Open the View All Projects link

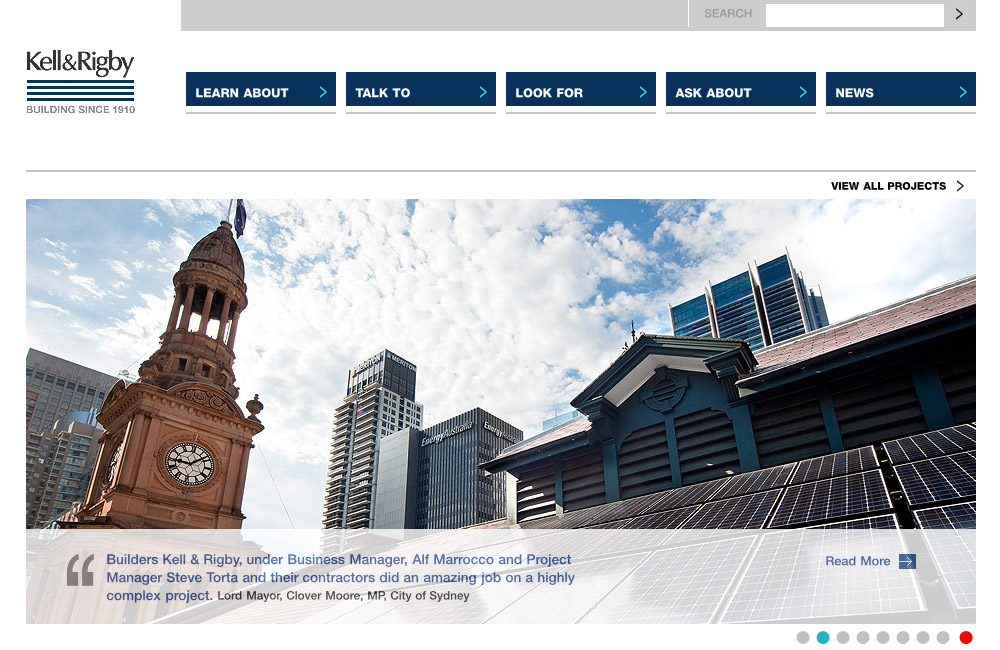tap(888, 186)
